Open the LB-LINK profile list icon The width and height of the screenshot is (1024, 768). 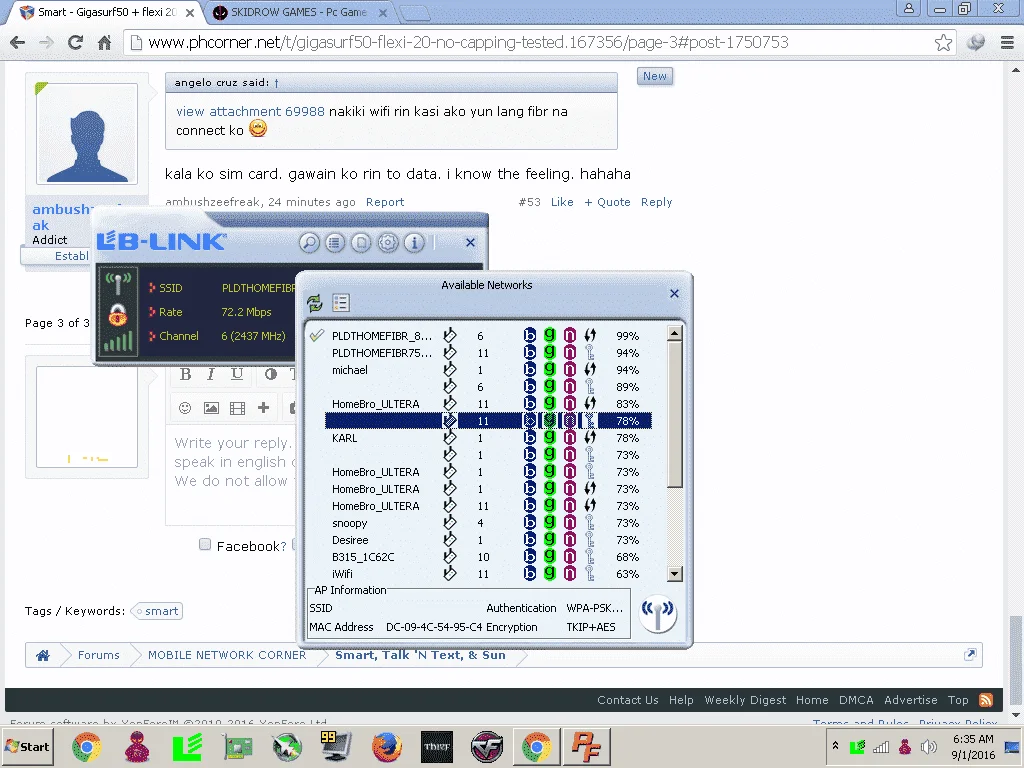coord(335,243)
